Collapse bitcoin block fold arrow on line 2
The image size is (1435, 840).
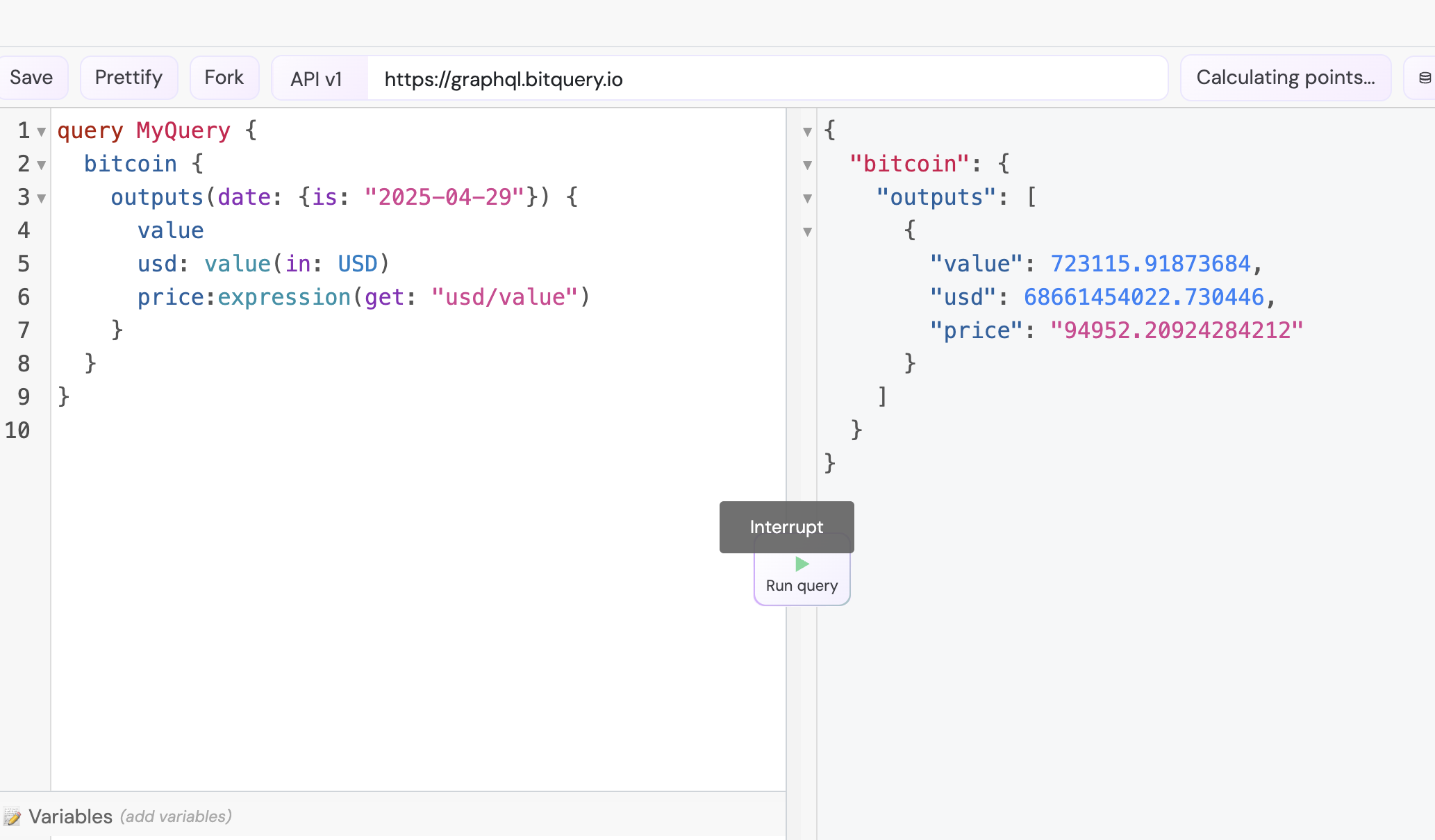42,165
